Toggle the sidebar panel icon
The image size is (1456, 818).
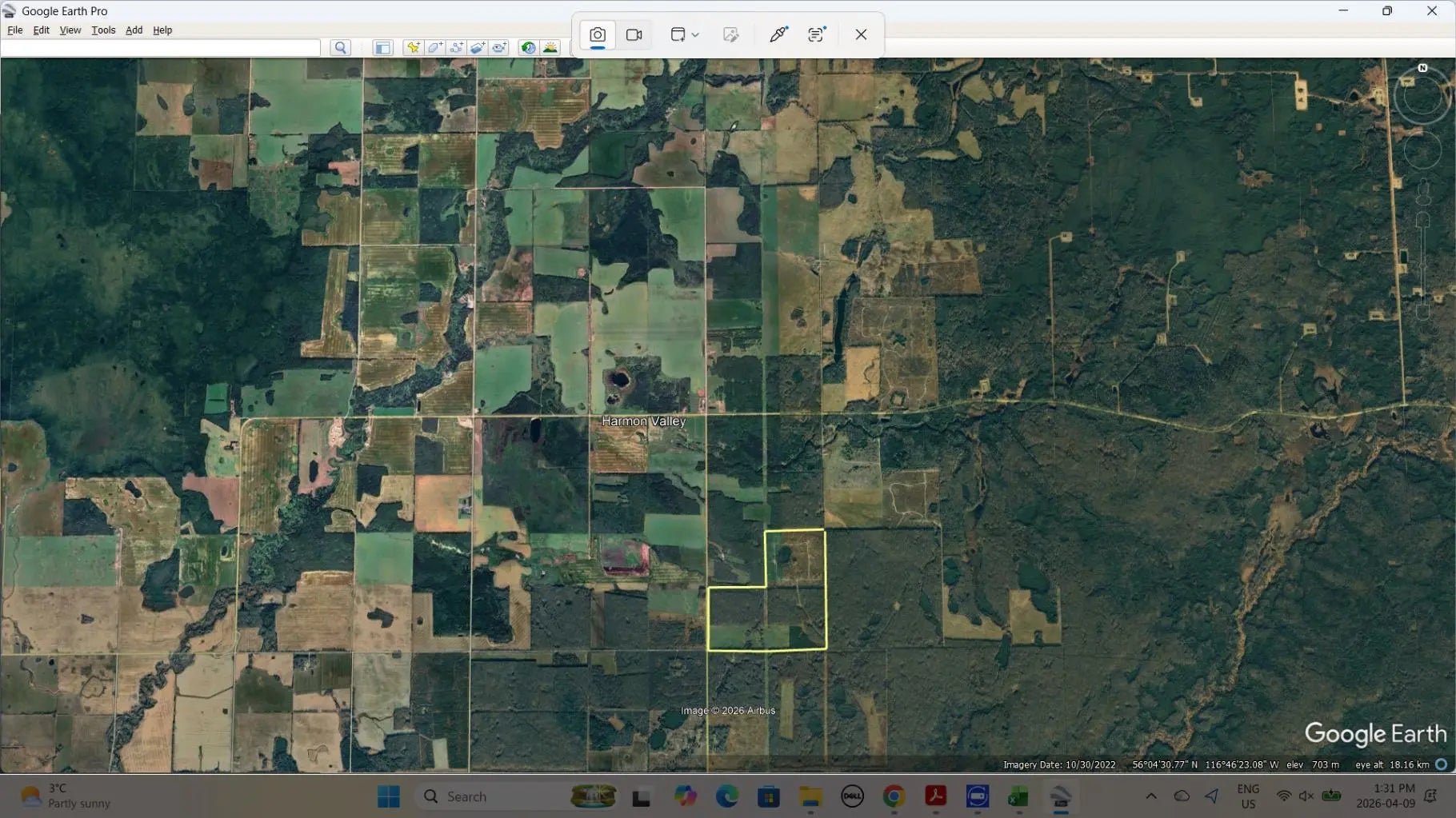pos(382,48)
